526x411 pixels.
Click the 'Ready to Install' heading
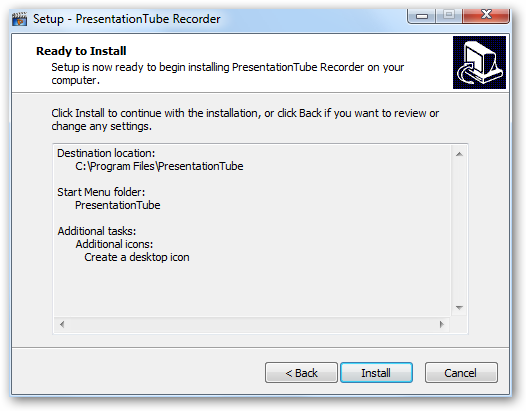[81, 51]
